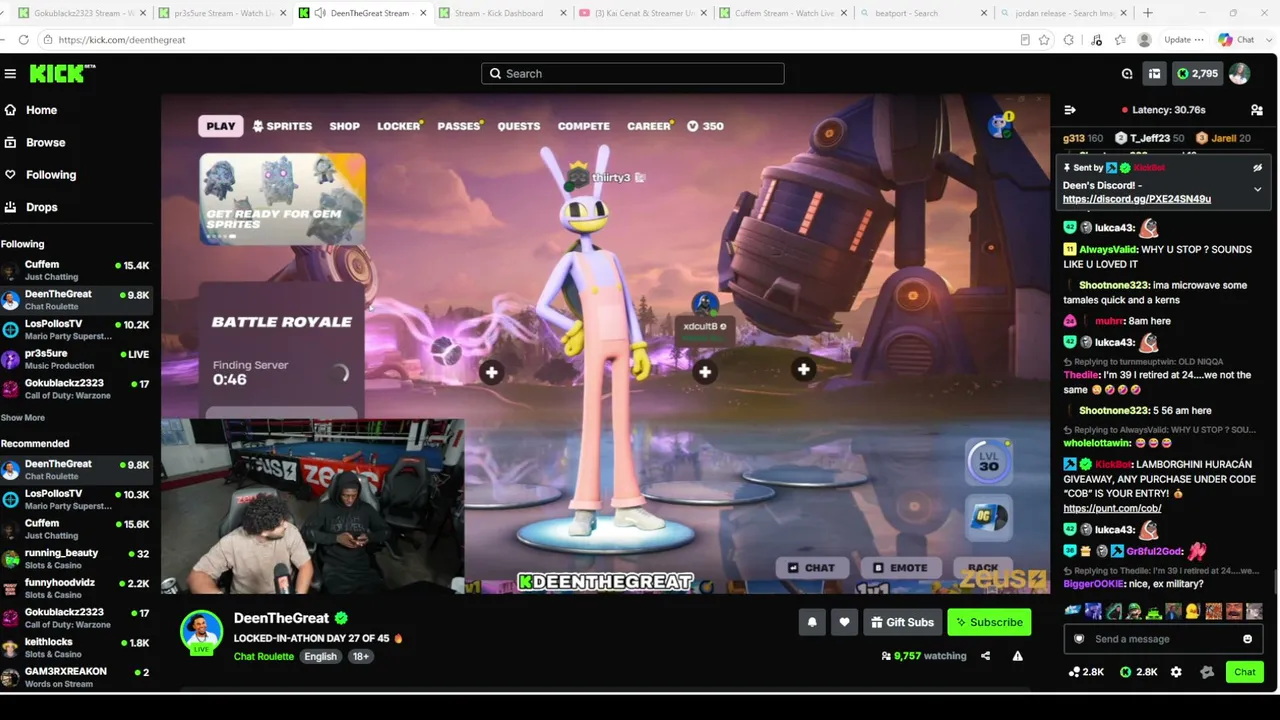The height and width of the screenshot is (720, 1280).
Task: Open running_beauty recommended channel
Action: click(75, 558)
